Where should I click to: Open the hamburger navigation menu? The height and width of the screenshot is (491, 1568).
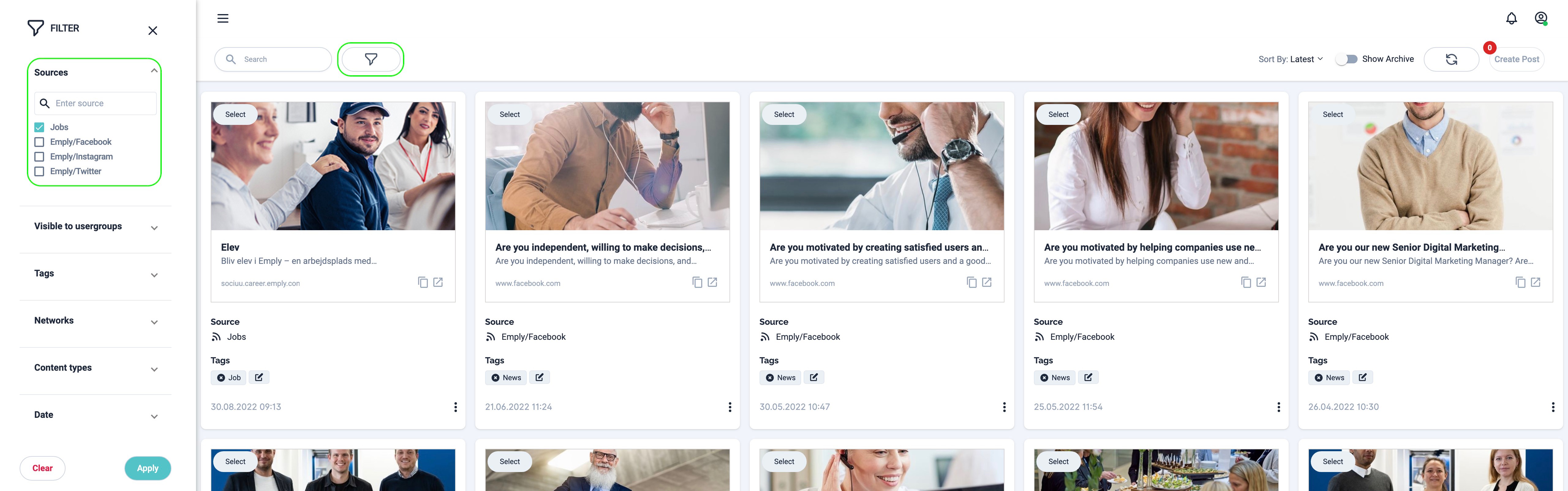pos(223,18)
